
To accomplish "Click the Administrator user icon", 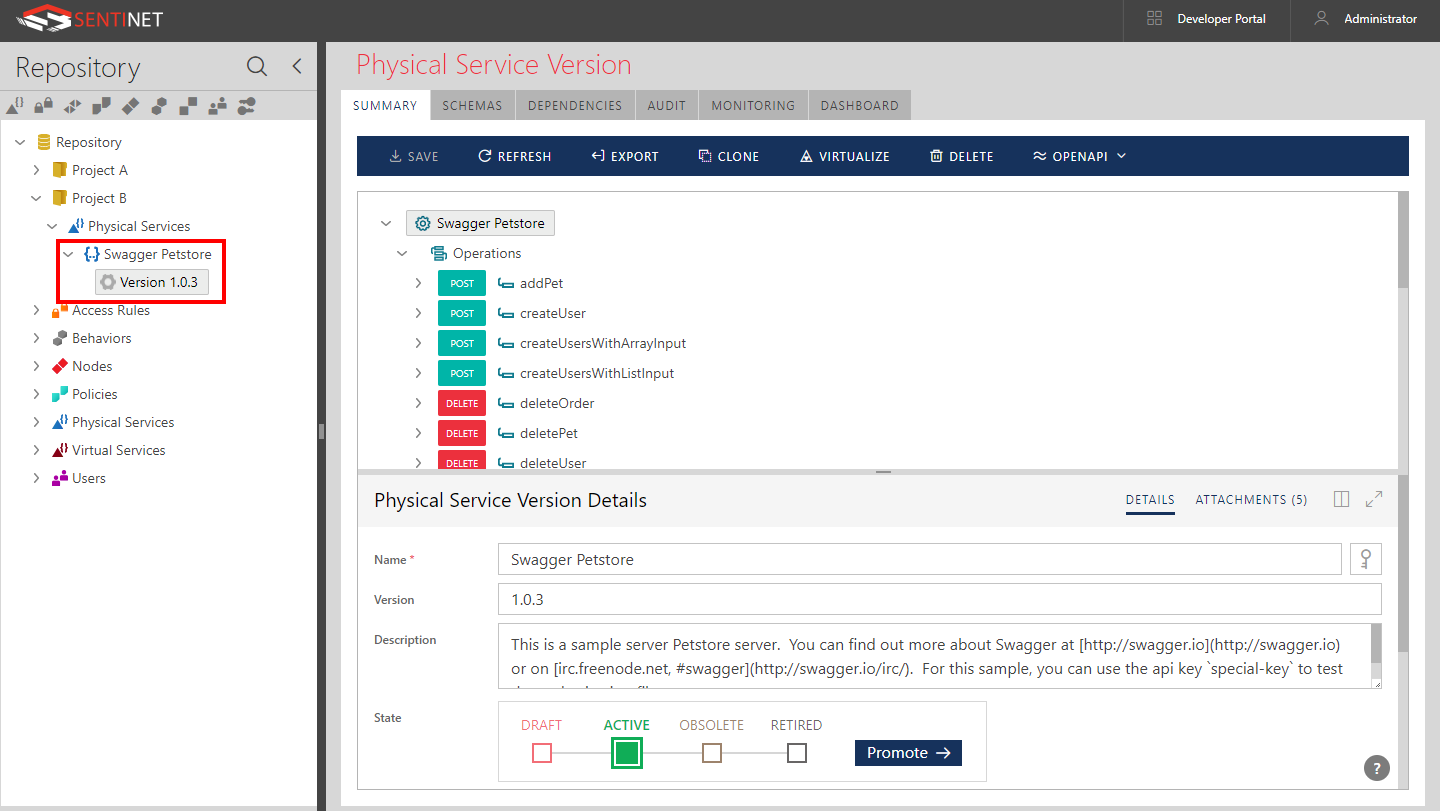I will point(1322,19).
